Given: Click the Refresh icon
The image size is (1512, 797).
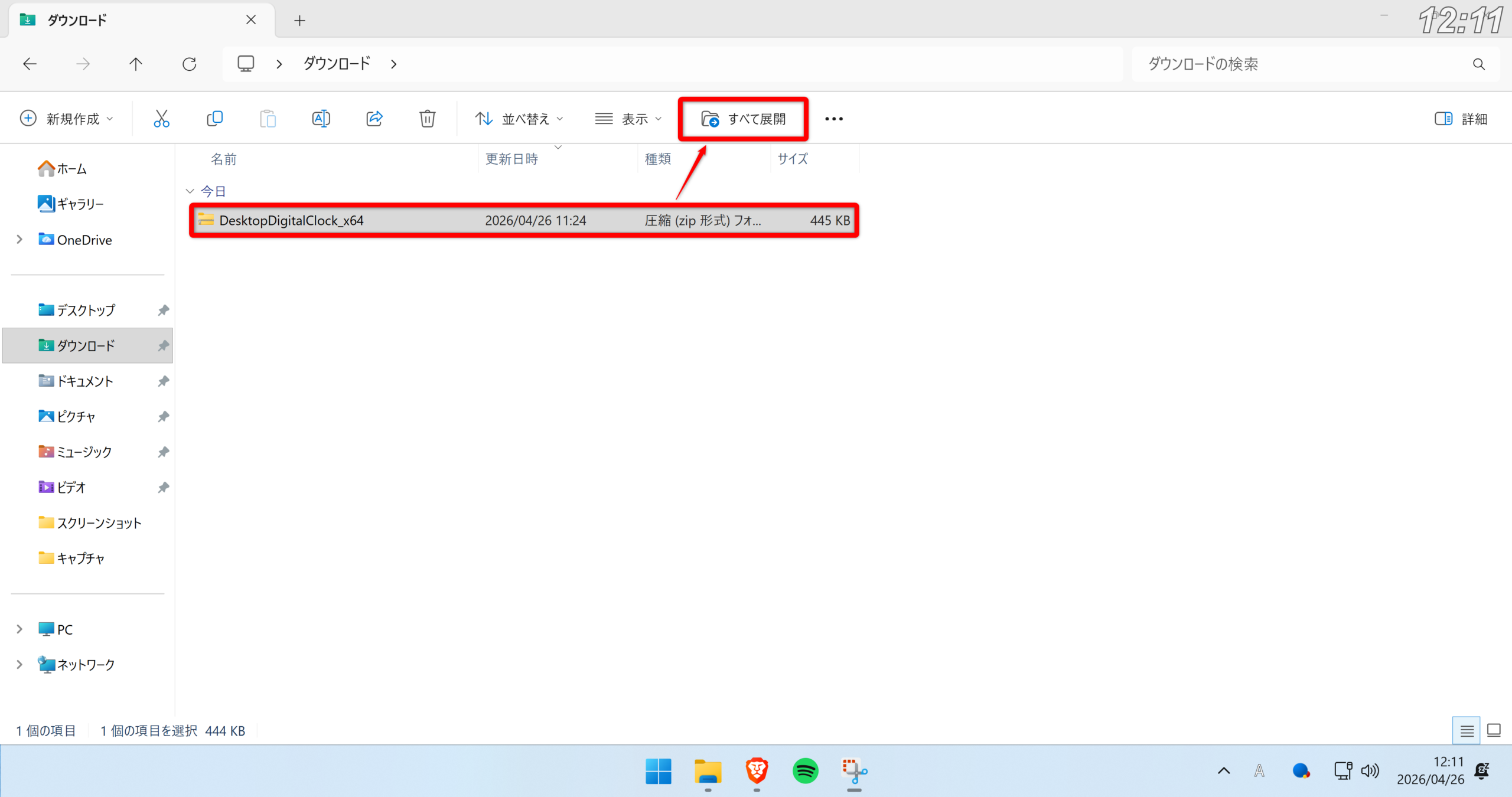Looking at the screenshot, I should click(189, 64).
